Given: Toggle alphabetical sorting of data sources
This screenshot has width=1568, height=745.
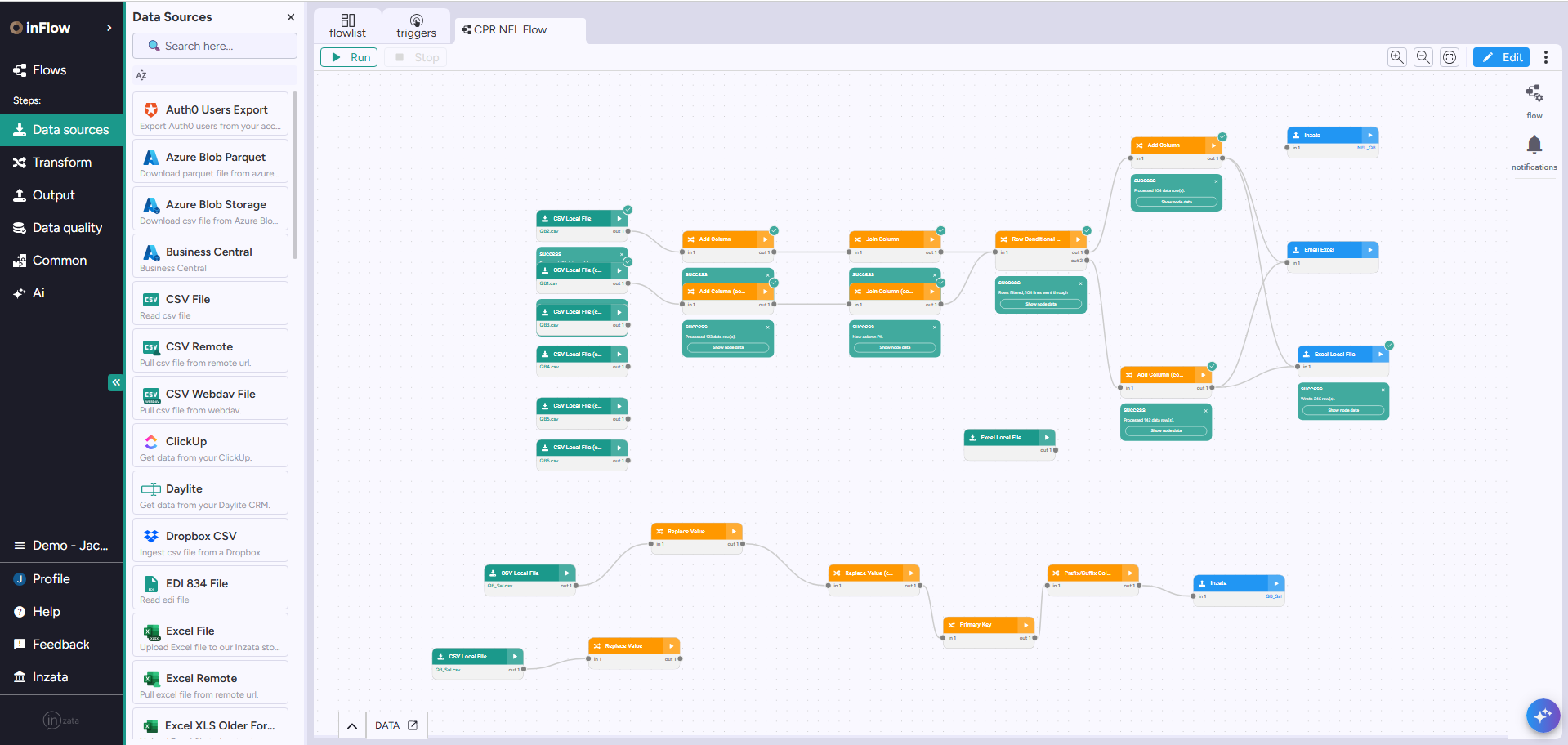Looking at the screenshot, I should [x=141, y=74].
